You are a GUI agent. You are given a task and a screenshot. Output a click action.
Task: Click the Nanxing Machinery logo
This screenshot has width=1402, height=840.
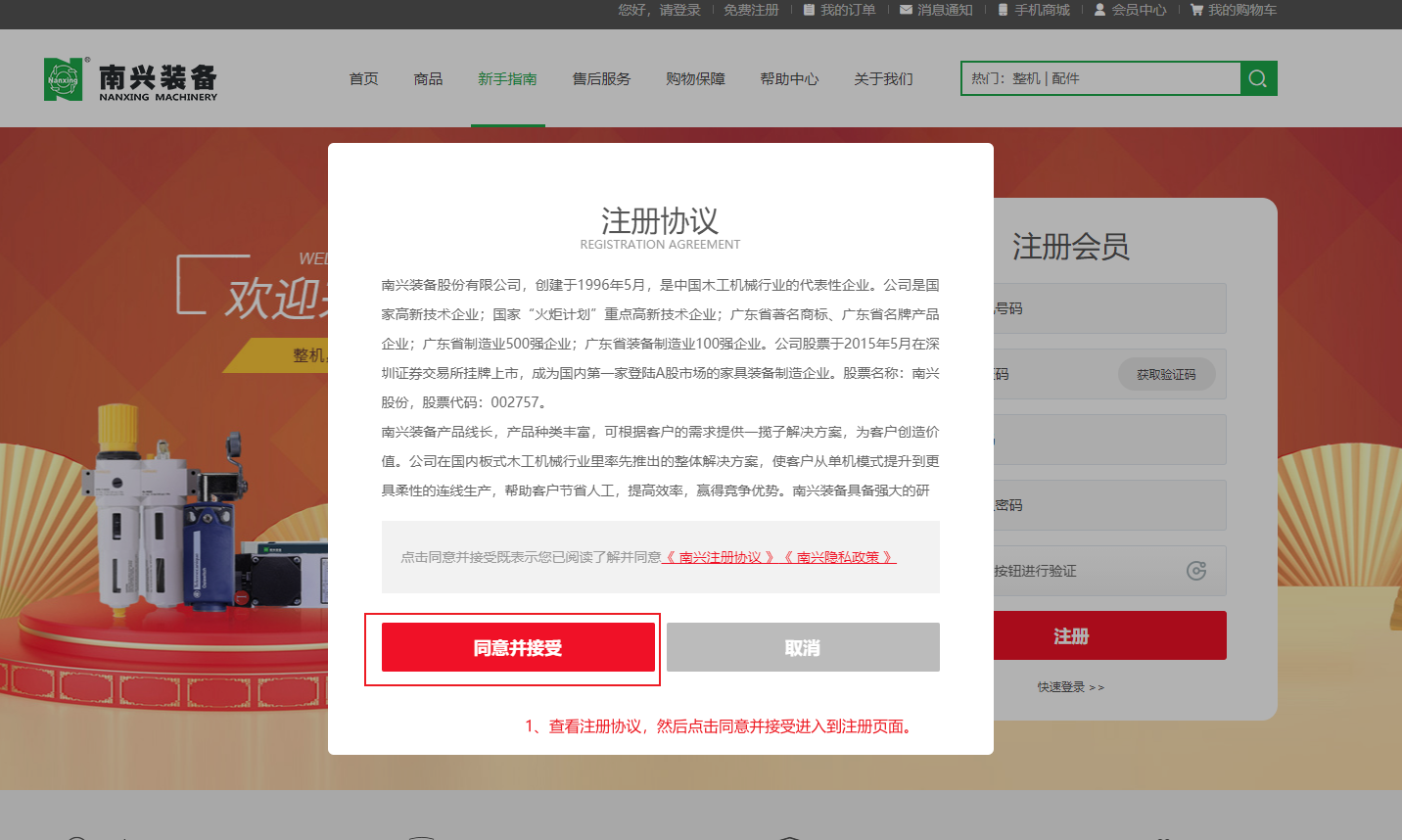pos(130,79)
